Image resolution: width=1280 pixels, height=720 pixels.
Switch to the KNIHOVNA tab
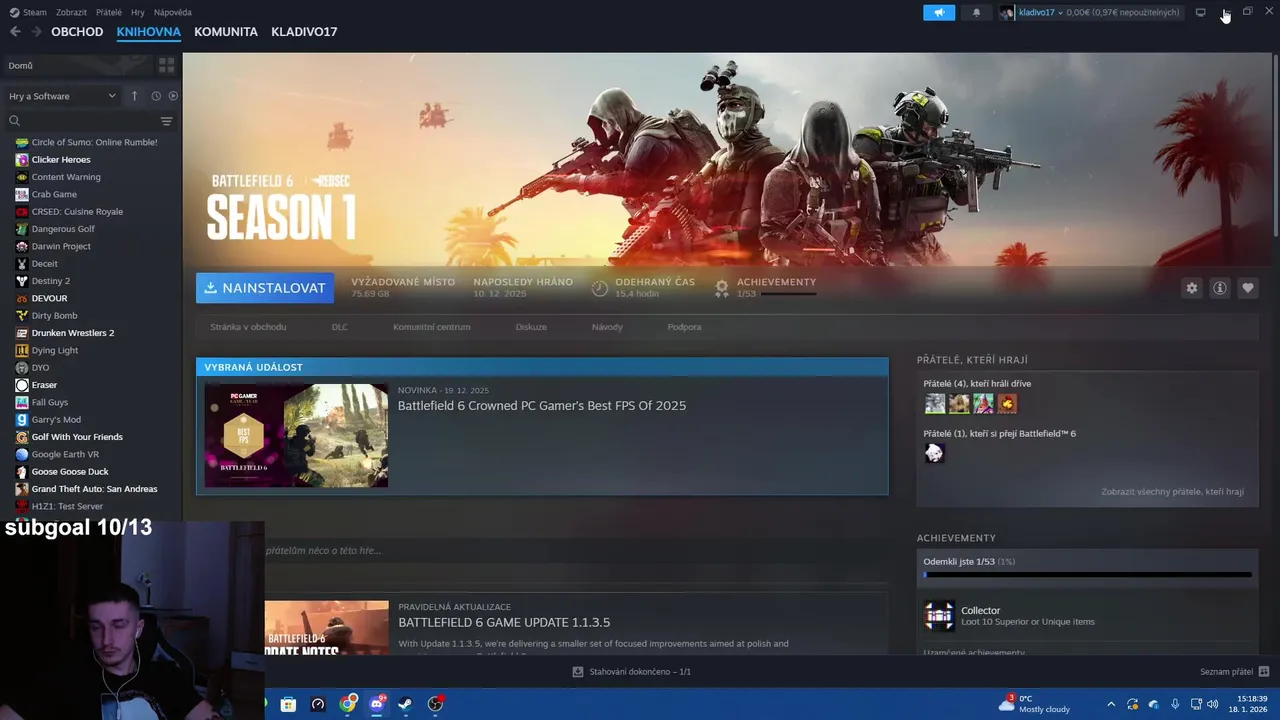click(x=148, y=32)
